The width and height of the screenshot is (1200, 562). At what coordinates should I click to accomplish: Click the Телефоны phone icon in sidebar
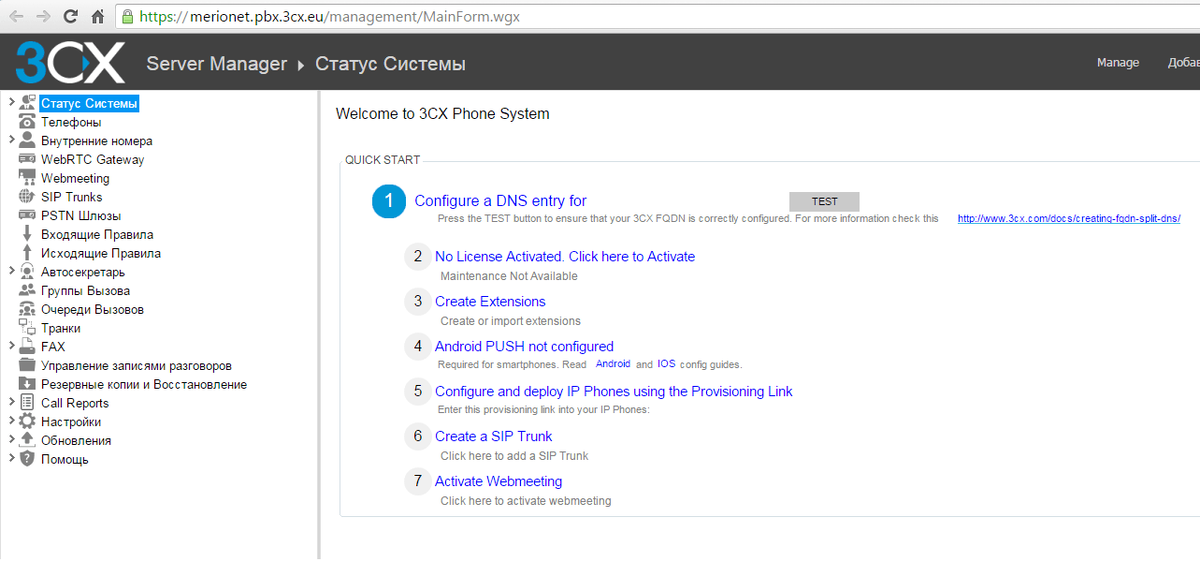point(27,122)
